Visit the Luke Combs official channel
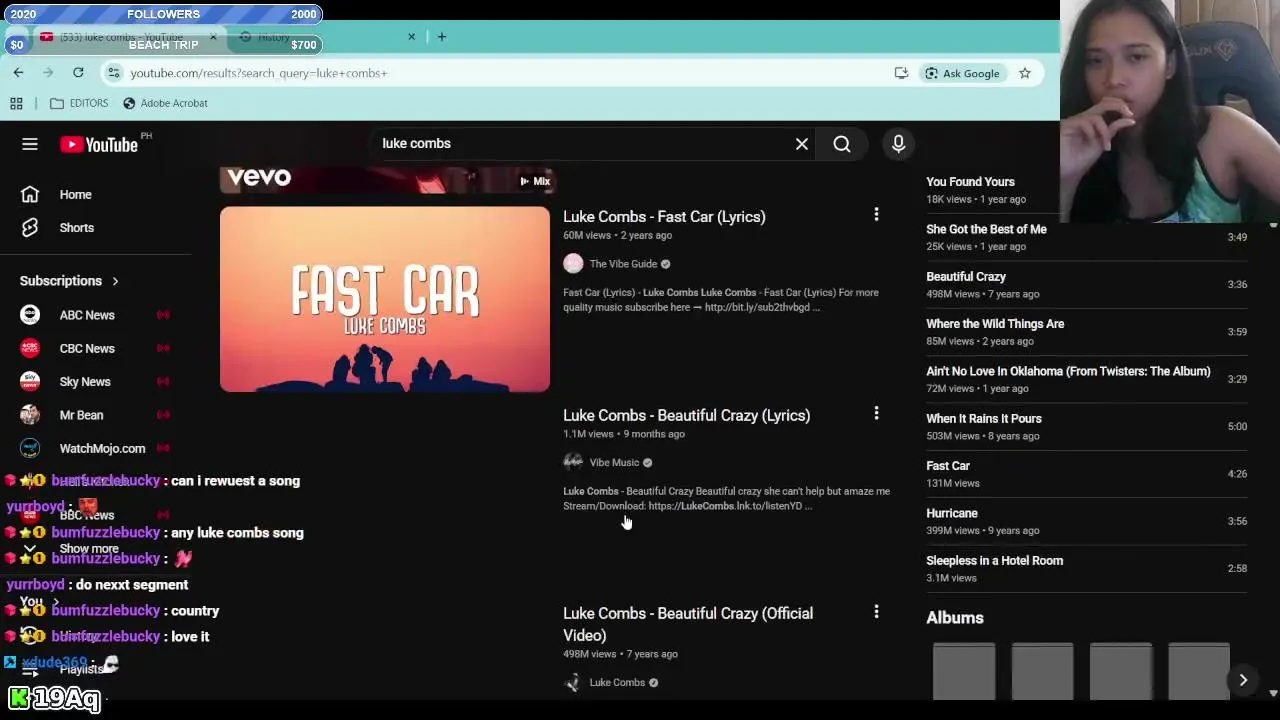This screenshot has height=720, width=1280. [x=617, y=683]
